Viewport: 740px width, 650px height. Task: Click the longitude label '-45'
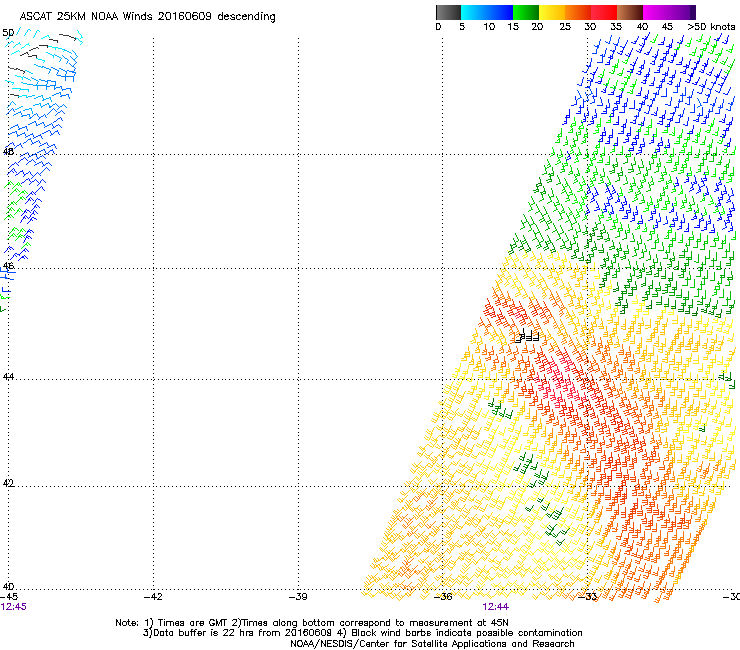[9, 597]
